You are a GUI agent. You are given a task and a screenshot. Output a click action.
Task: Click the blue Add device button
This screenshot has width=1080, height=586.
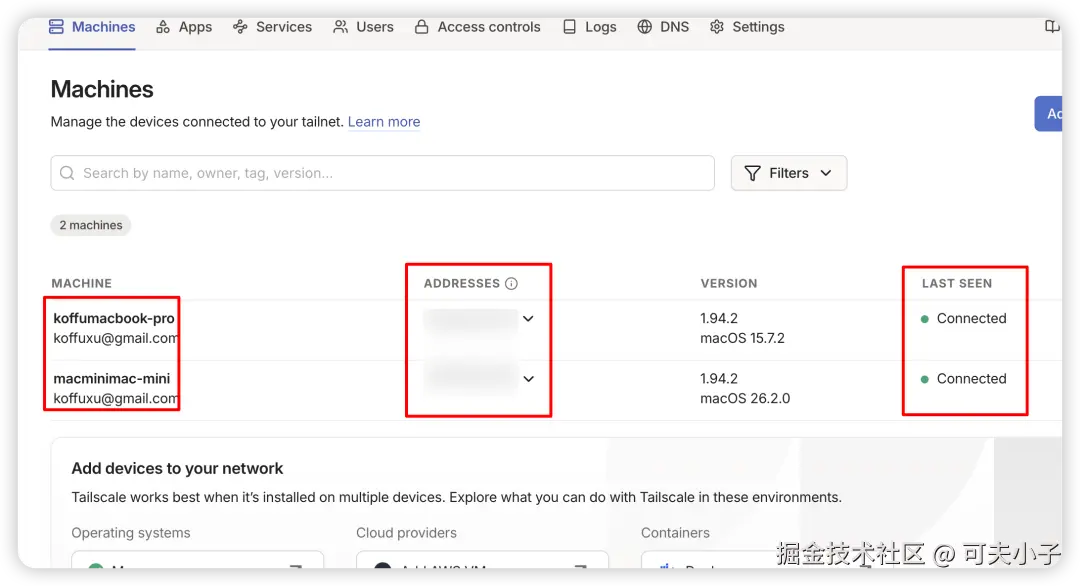point(1048,114)
